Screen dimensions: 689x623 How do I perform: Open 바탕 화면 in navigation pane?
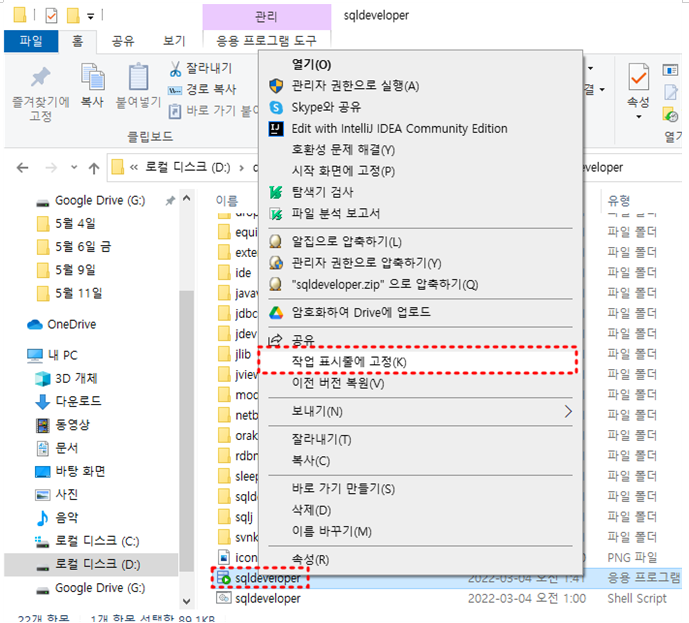pos(70,471)
